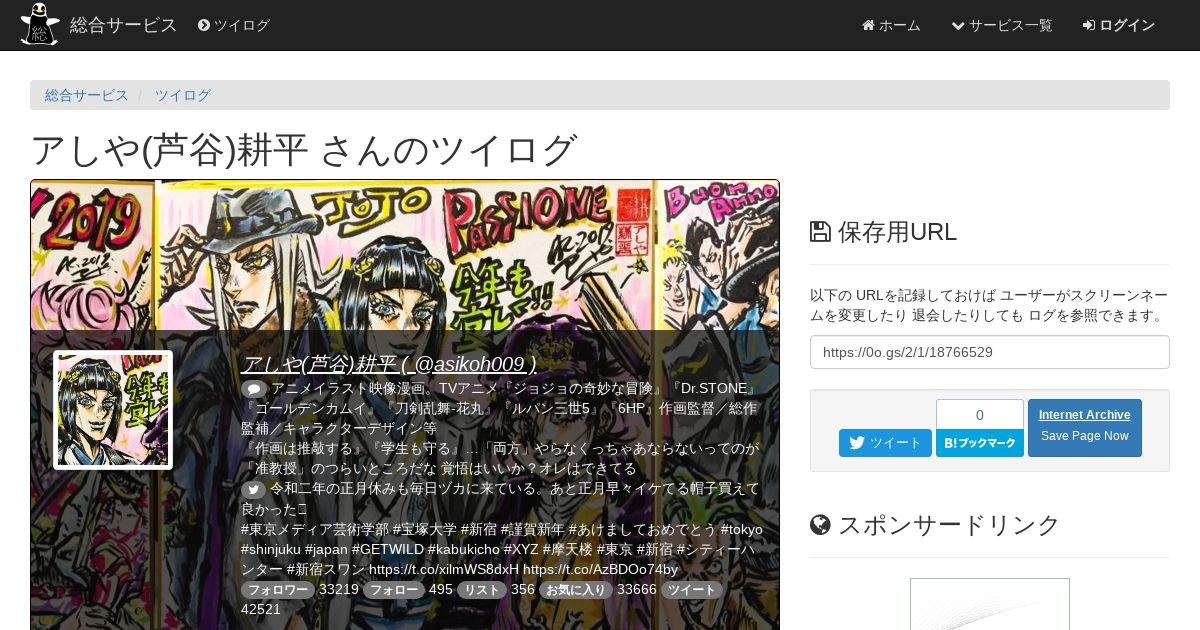Click the Hatena bookmark count 0
Viewport: 1200px width, 630px height.
click(x=980, y=414)
